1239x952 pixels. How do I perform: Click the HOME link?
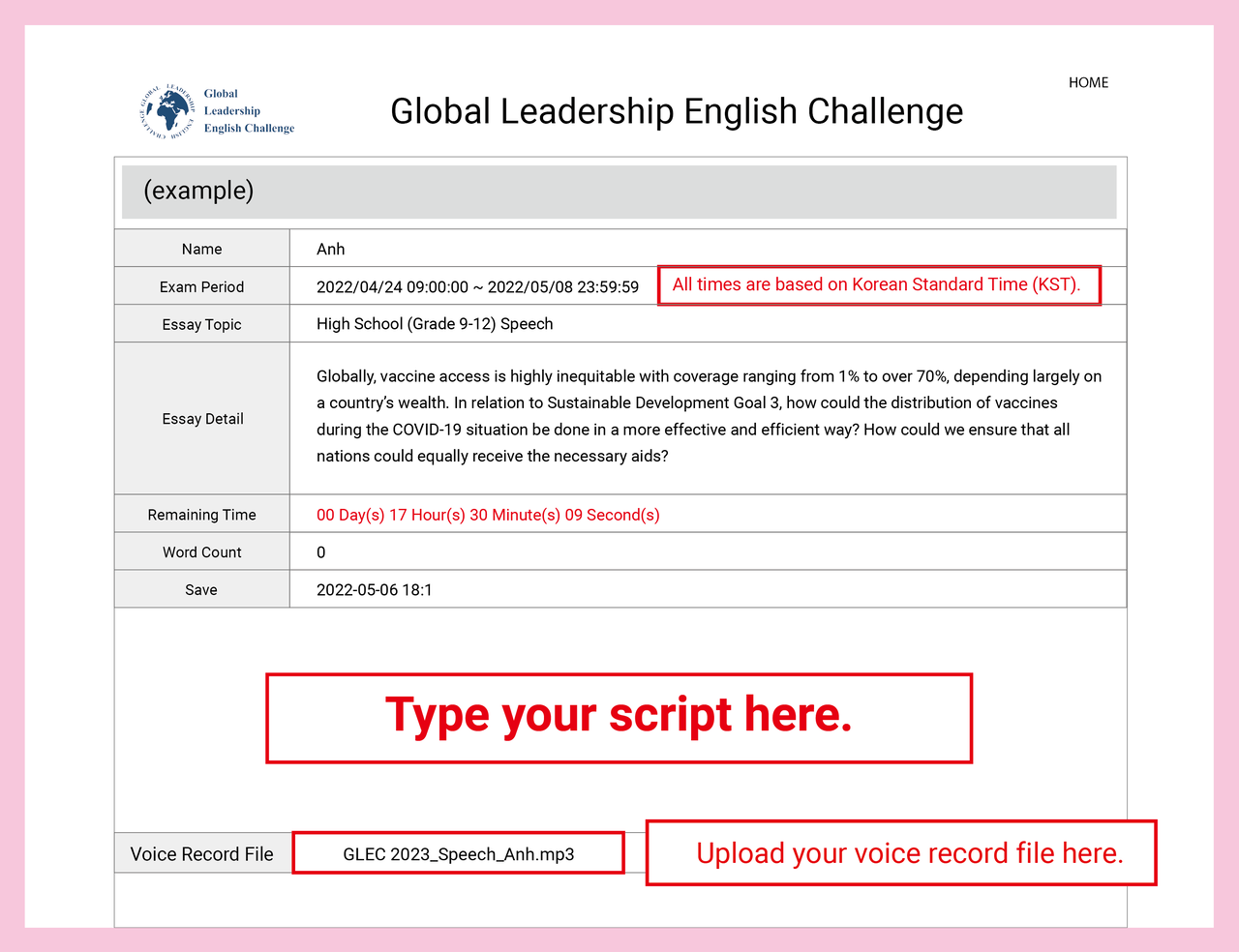(1088, 83)
